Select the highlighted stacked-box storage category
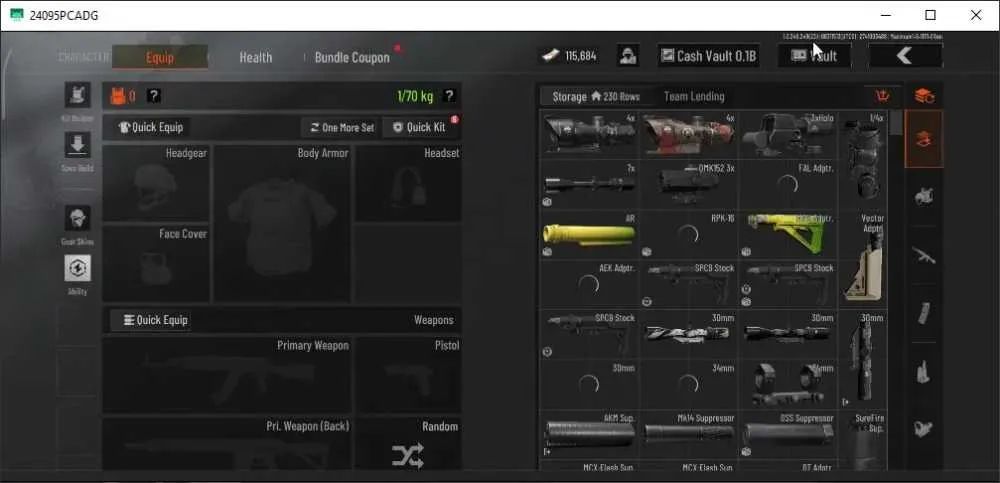The width and height of the screenshot is (1000, 483). click(924, 139)
